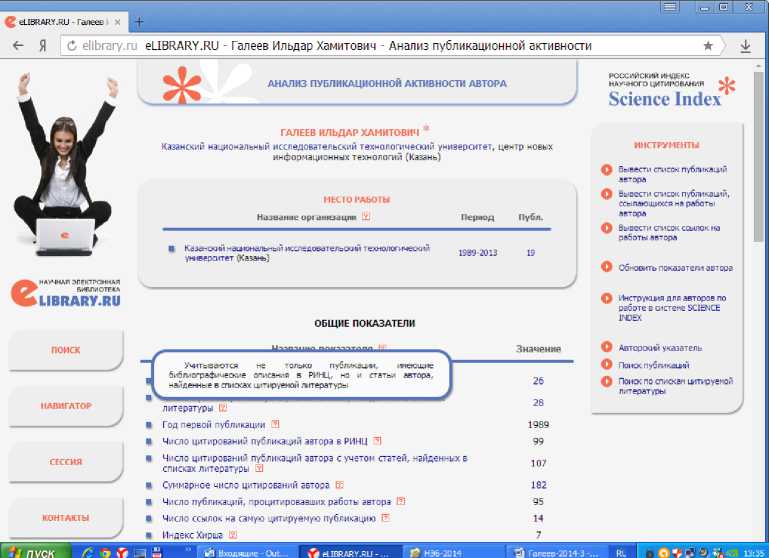Viewport: 769px width, 558px height.
Task: Open the browser menu hamburger icon
Action: pyautogui.click(x=669, y=7)
